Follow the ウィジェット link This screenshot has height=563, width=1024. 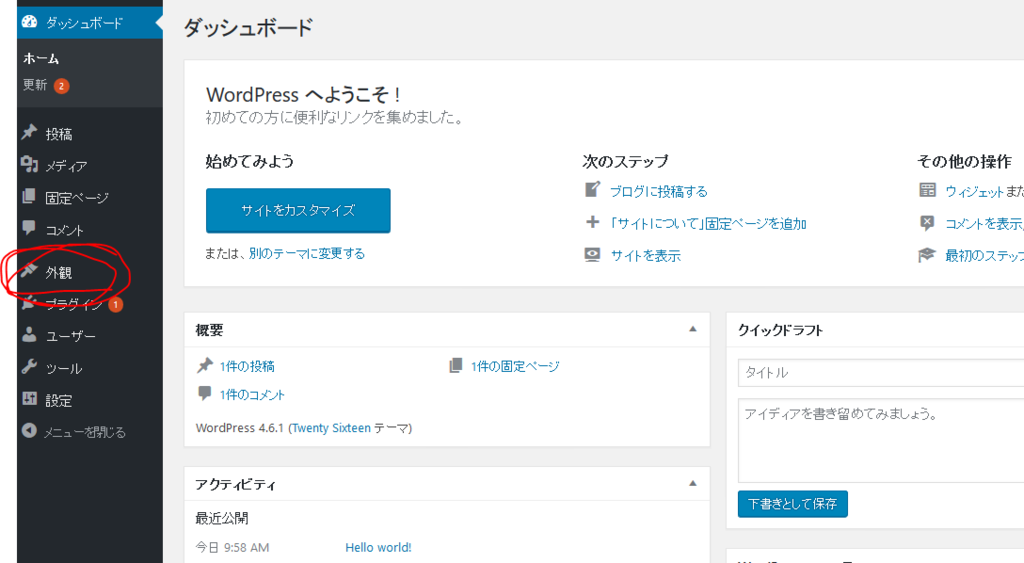coord(974,191)
